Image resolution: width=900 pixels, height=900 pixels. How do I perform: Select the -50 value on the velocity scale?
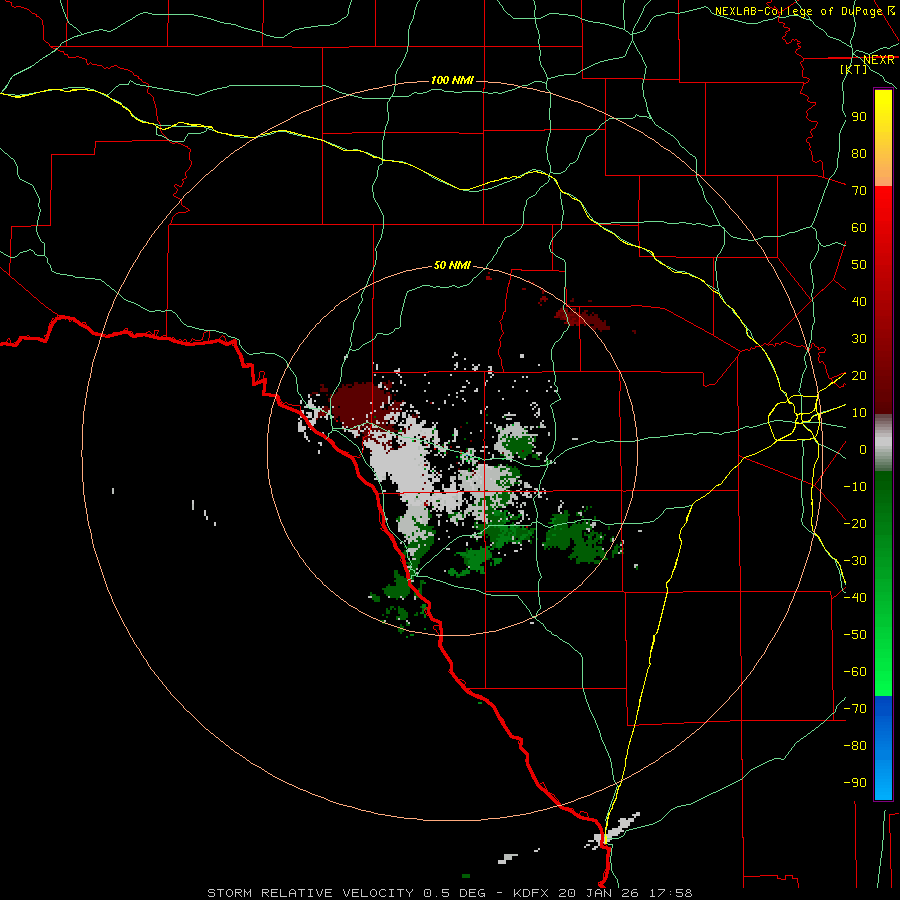coord(855,635)
